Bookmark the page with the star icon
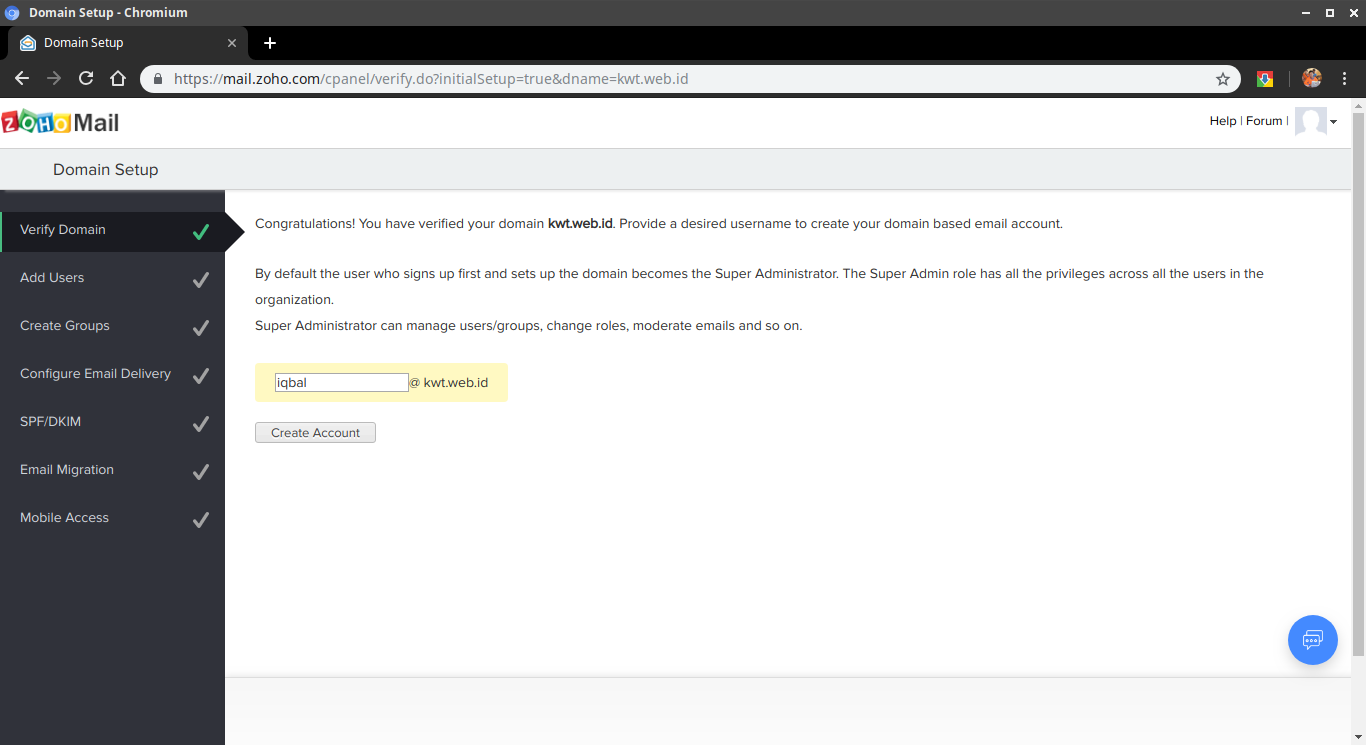 click(x=1222, y=78)
